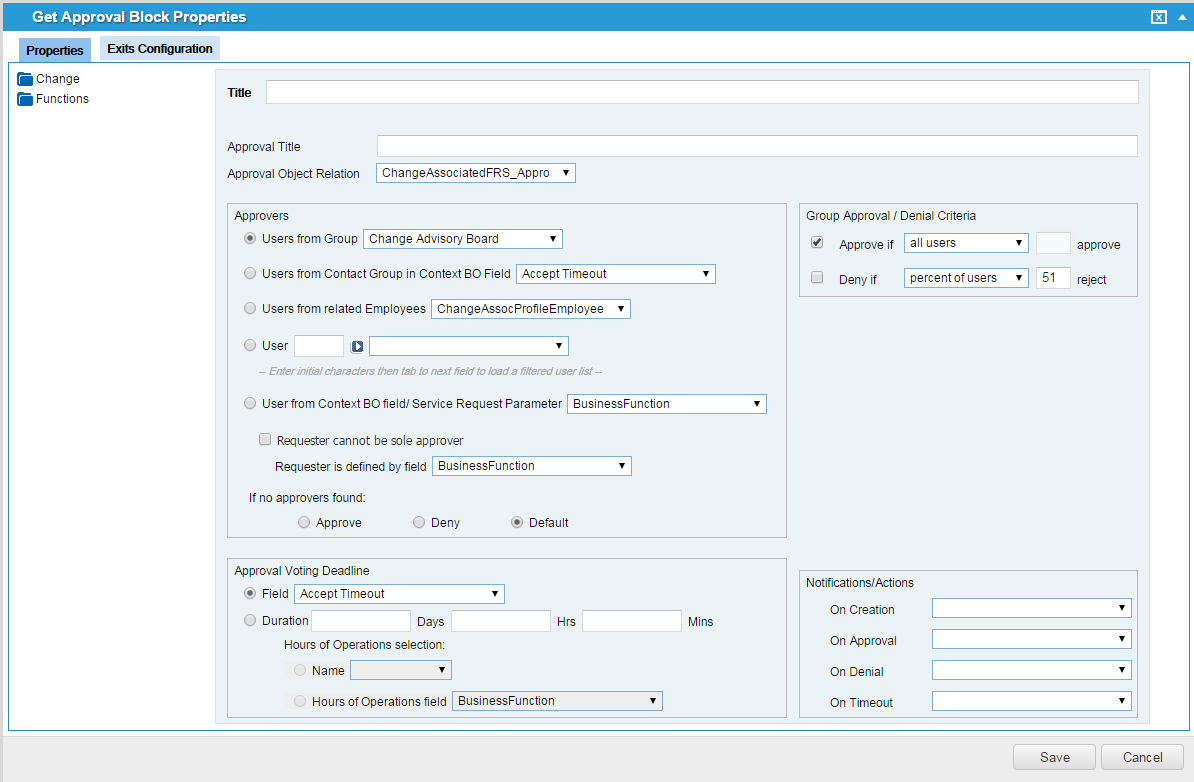Check Requester cannot be sole approver
Viewport: 1194px width, 782px height.
point(265,439)
